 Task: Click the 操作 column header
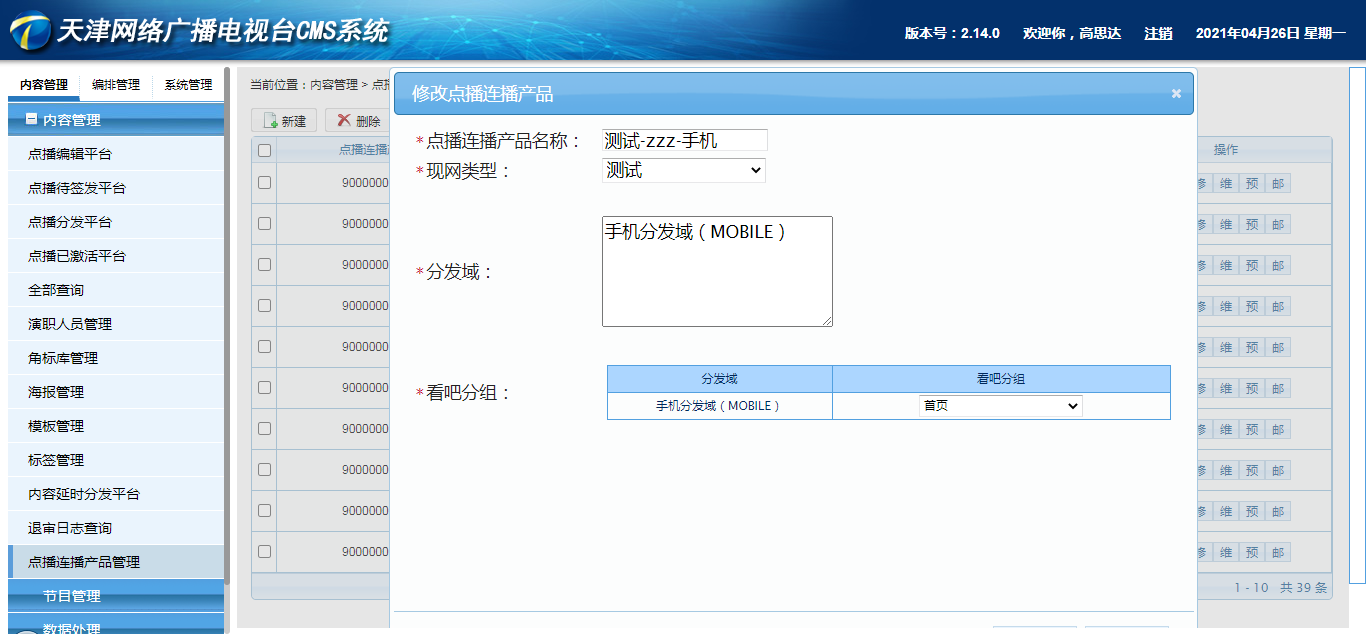(x=1226, y=150)
